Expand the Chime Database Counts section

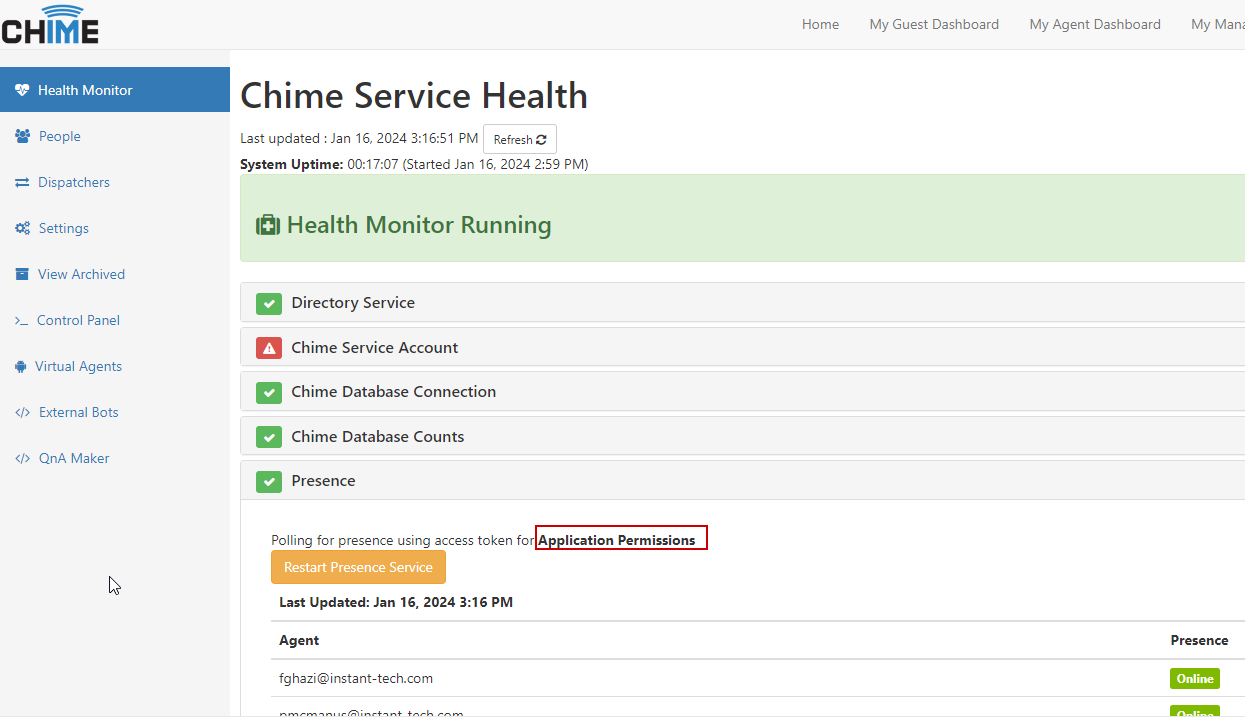(742, 436)
